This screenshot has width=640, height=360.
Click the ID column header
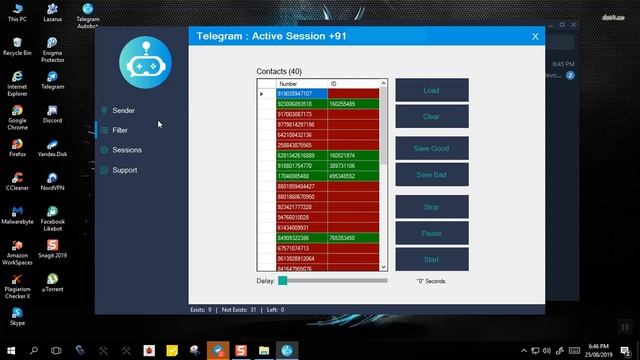353,84
